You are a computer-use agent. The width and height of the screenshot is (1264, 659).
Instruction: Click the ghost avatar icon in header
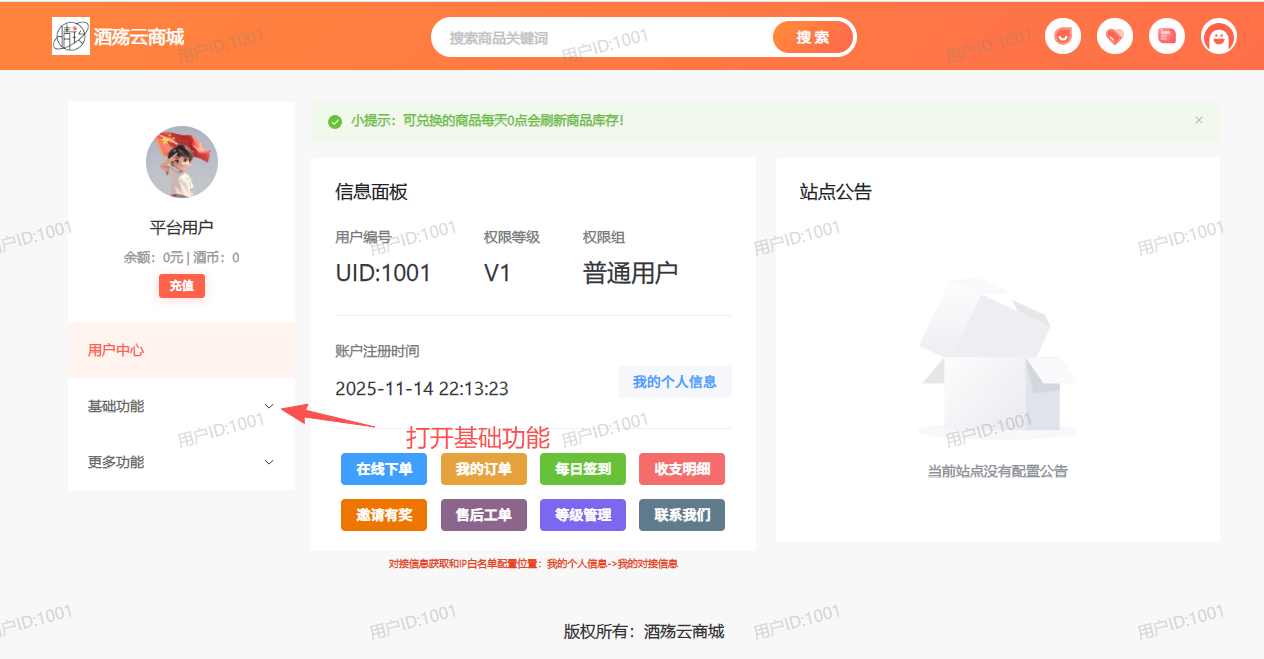(x=1219, y=37)
